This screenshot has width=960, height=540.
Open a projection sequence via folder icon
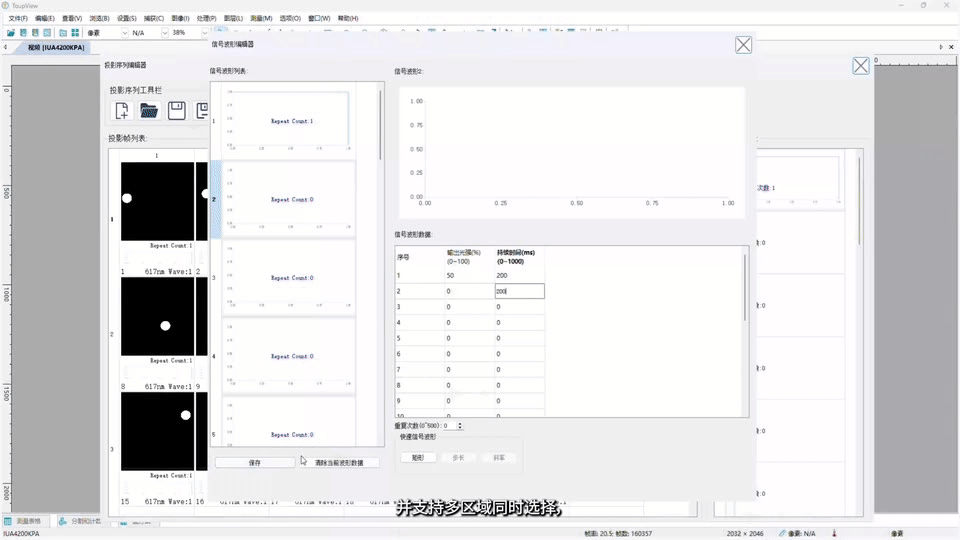[149, 111]
